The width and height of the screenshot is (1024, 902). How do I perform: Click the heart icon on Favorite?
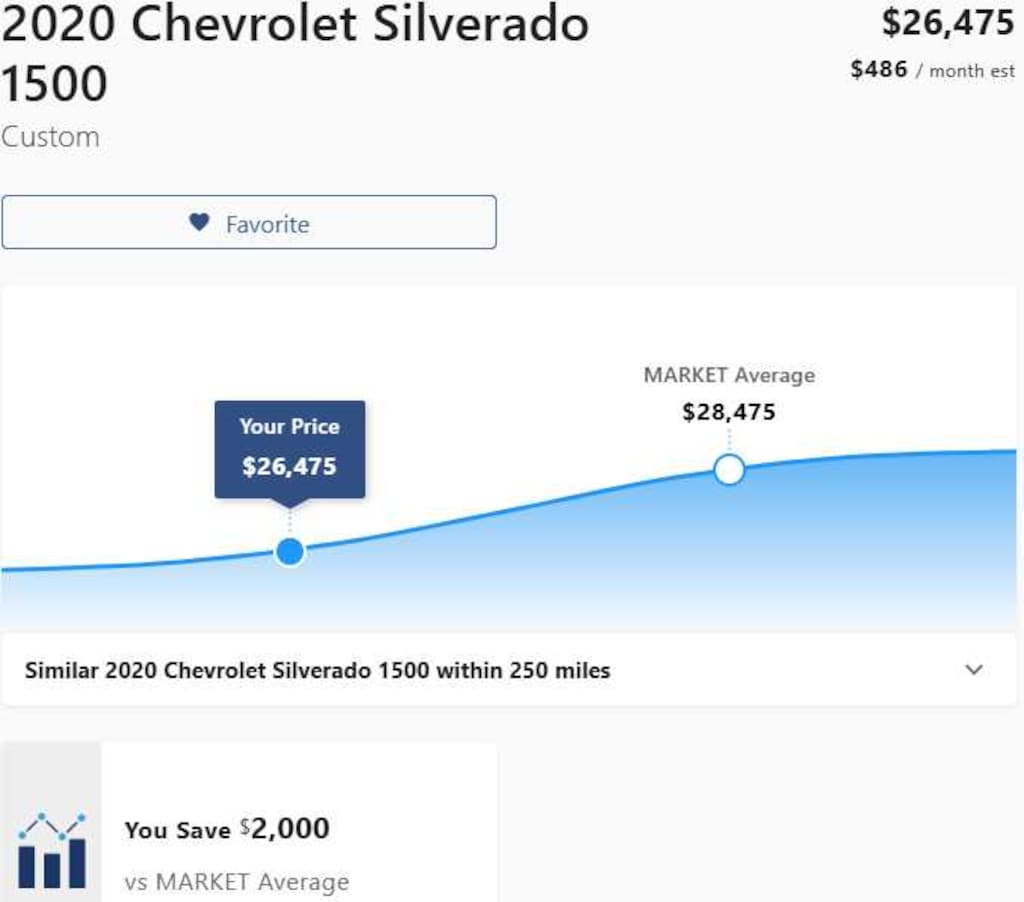(199, 222)
